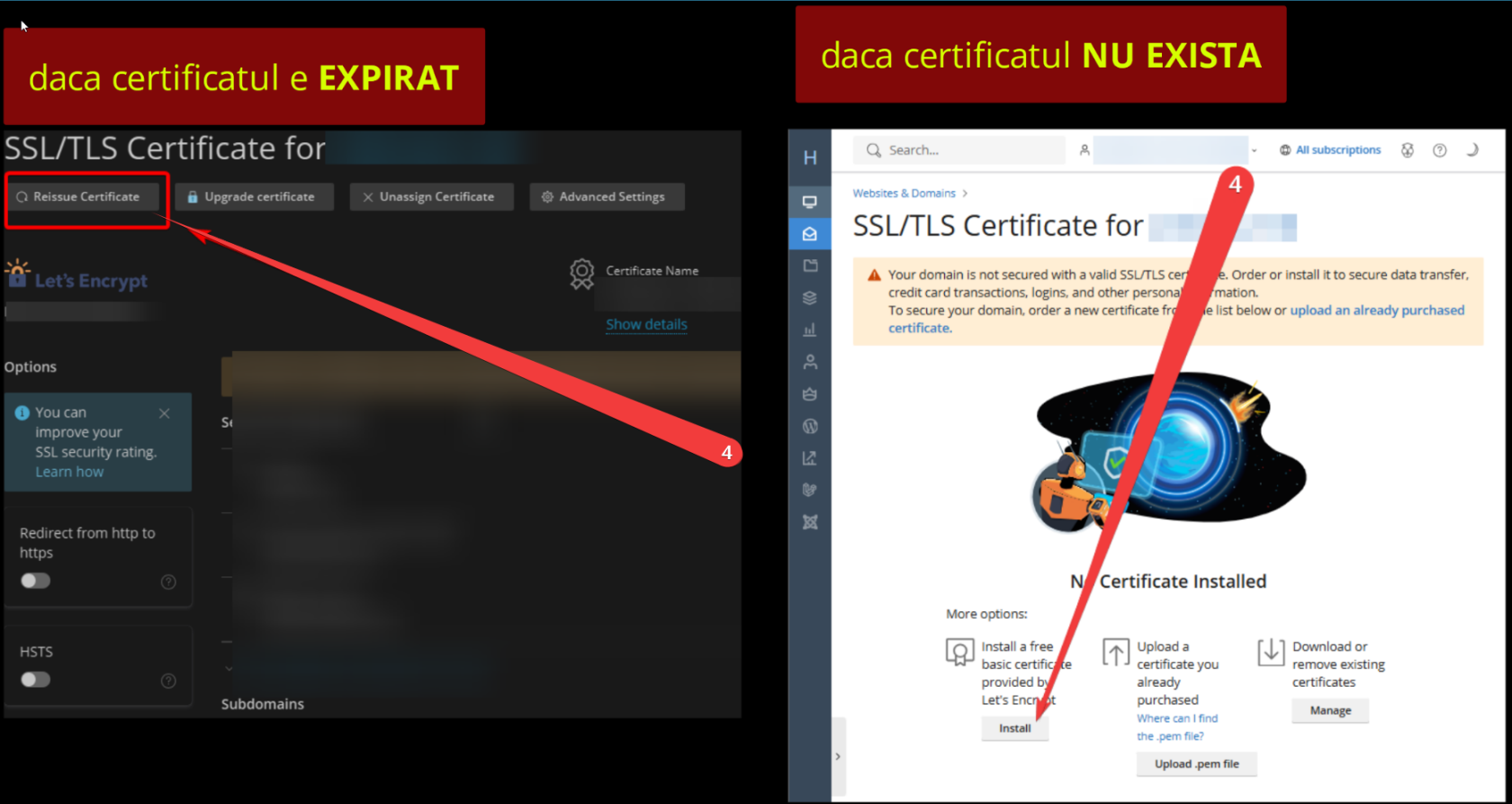The image size is (1512, 804).
Task: Open the Upgrade certificate option
Action: pyautogui.click(x=254, y=196)
